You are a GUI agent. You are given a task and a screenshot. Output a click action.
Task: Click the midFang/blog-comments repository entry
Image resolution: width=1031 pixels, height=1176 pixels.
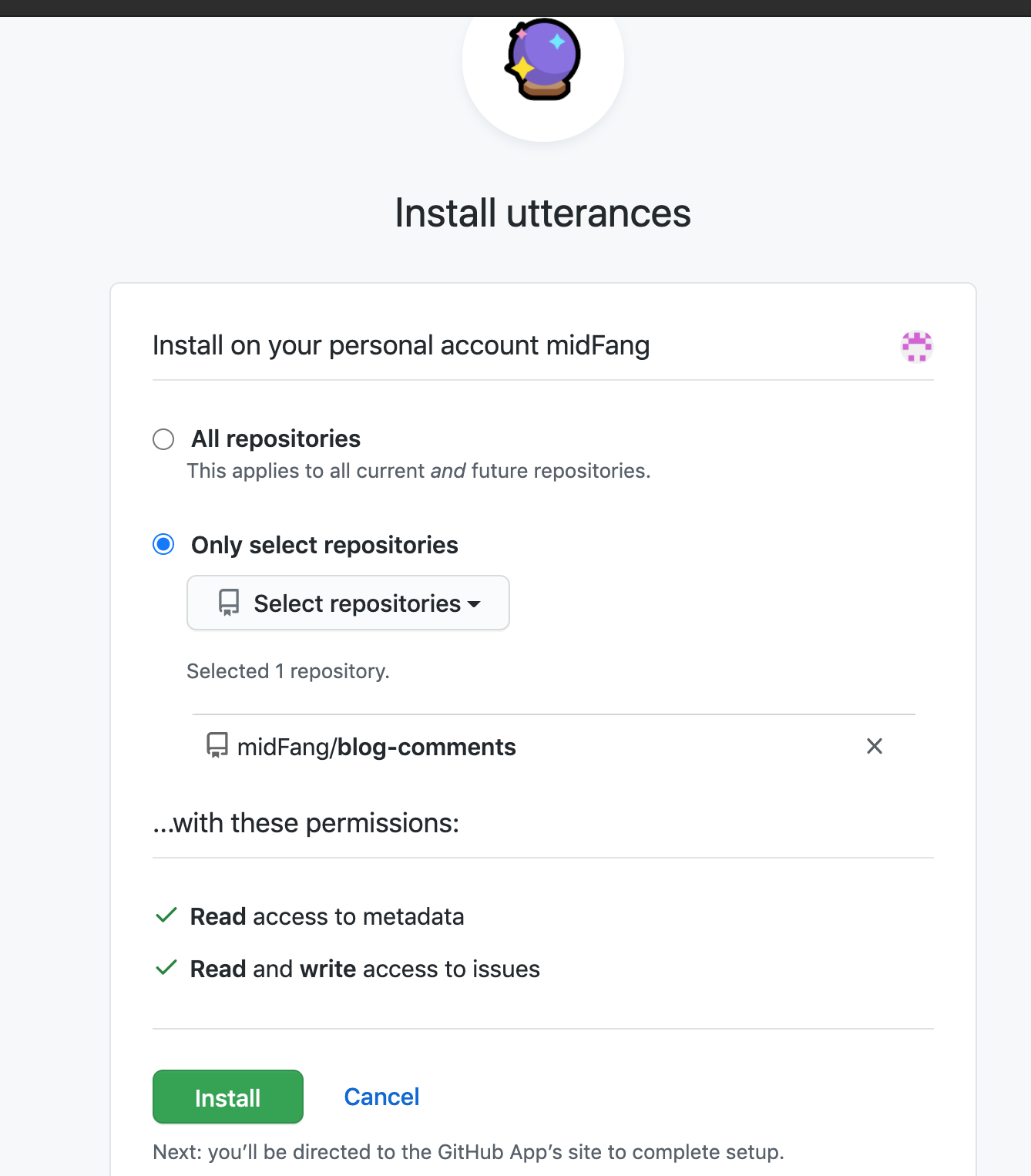pos(377,747)
